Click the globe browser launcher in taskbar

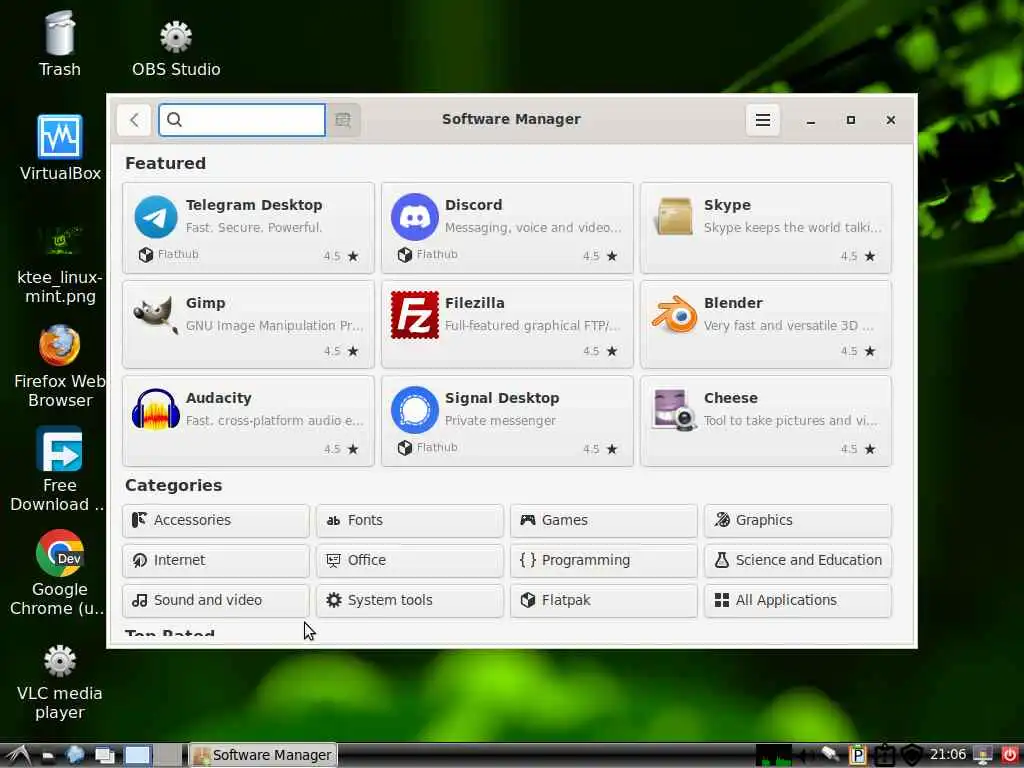pyautogui.click(x=75, y=755)
